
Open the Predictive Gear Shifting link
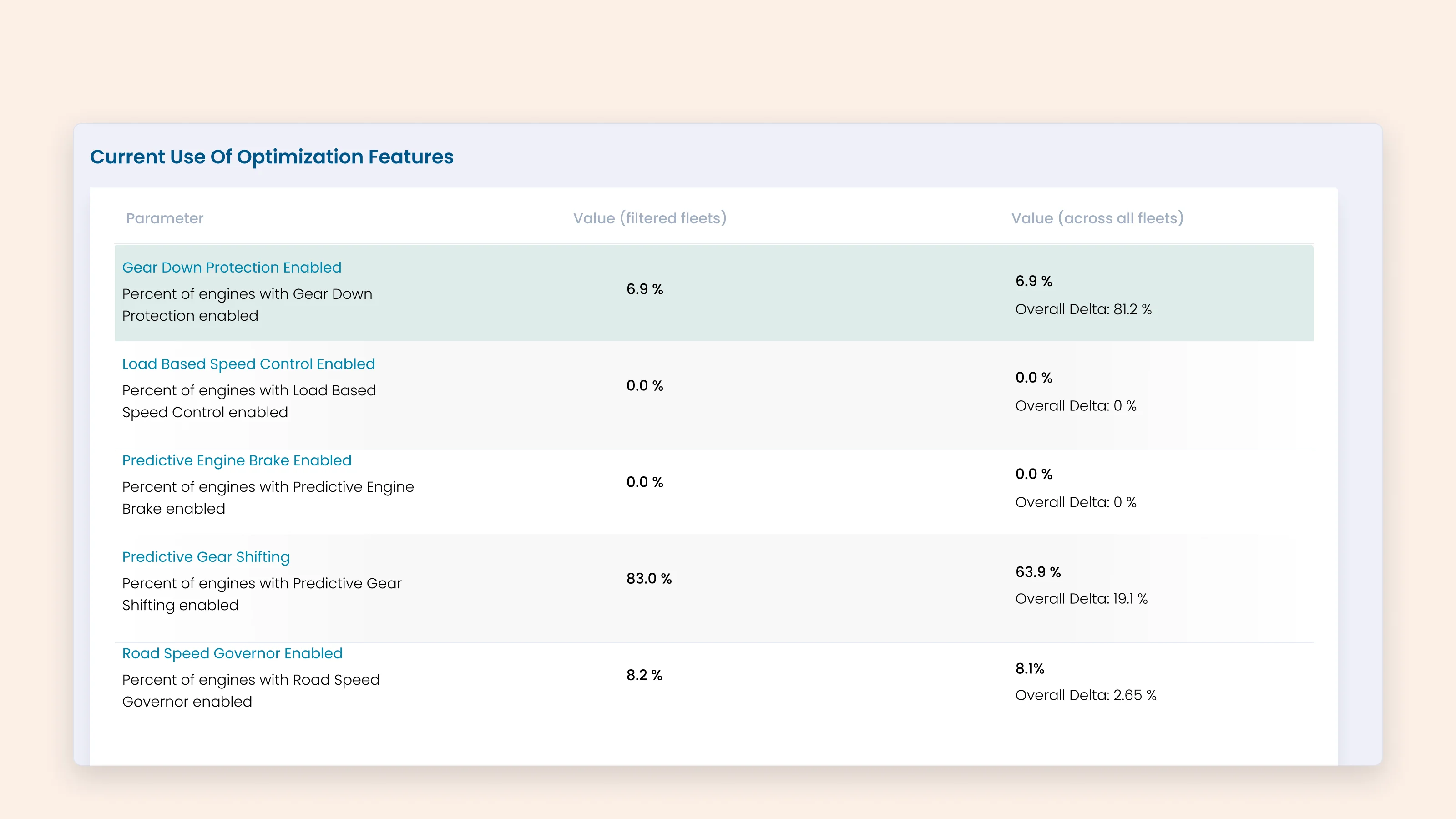[206, 557]
